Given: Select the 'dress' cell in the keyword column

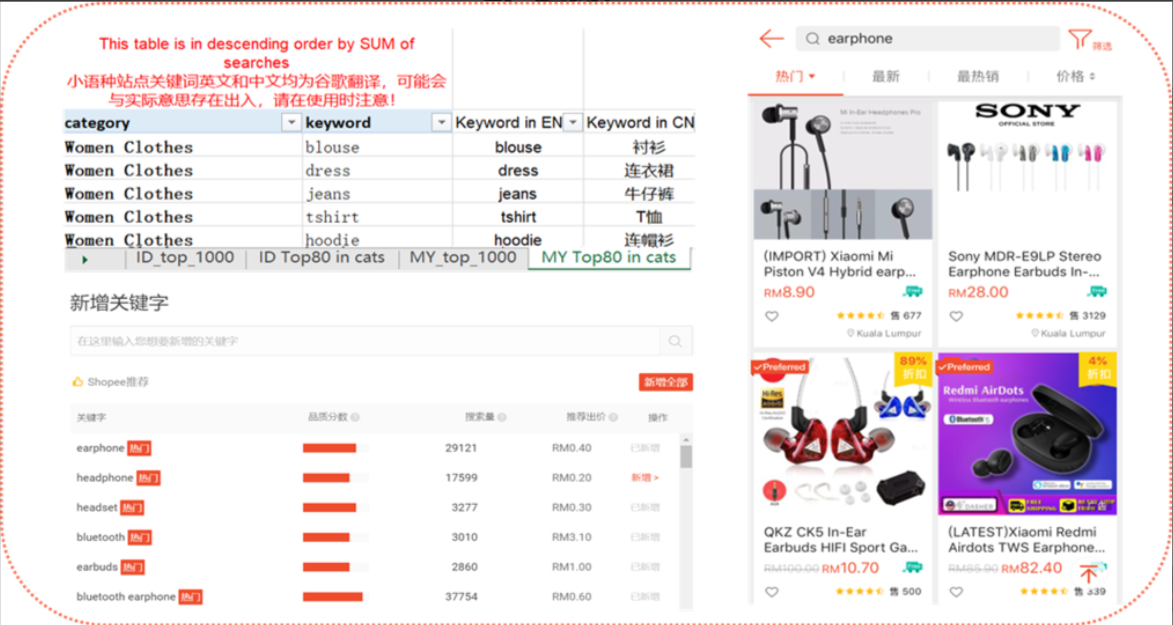Looking at the screenshot, I should point(377,171).
